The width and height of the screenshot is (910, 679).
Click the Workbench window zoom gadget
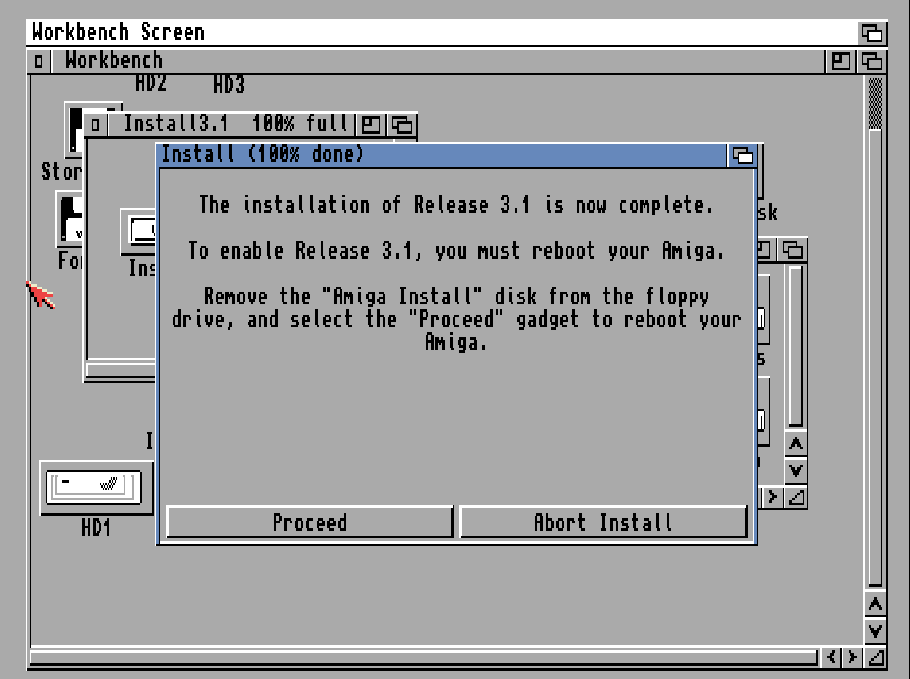point(840,61)
